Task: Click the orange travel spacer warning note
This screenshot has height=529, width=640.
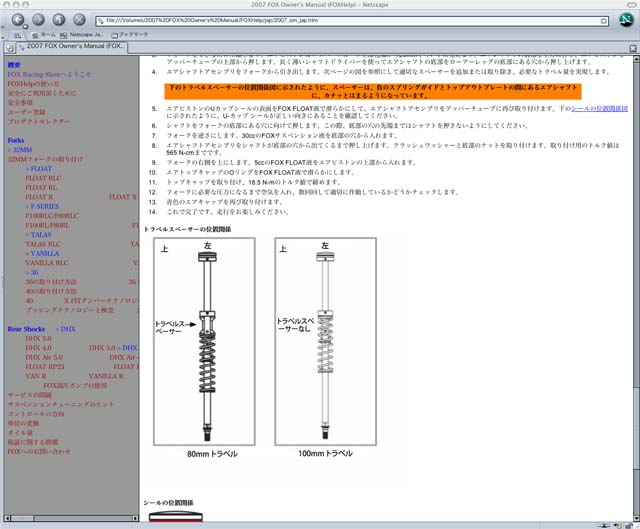Action: (373, 91)
